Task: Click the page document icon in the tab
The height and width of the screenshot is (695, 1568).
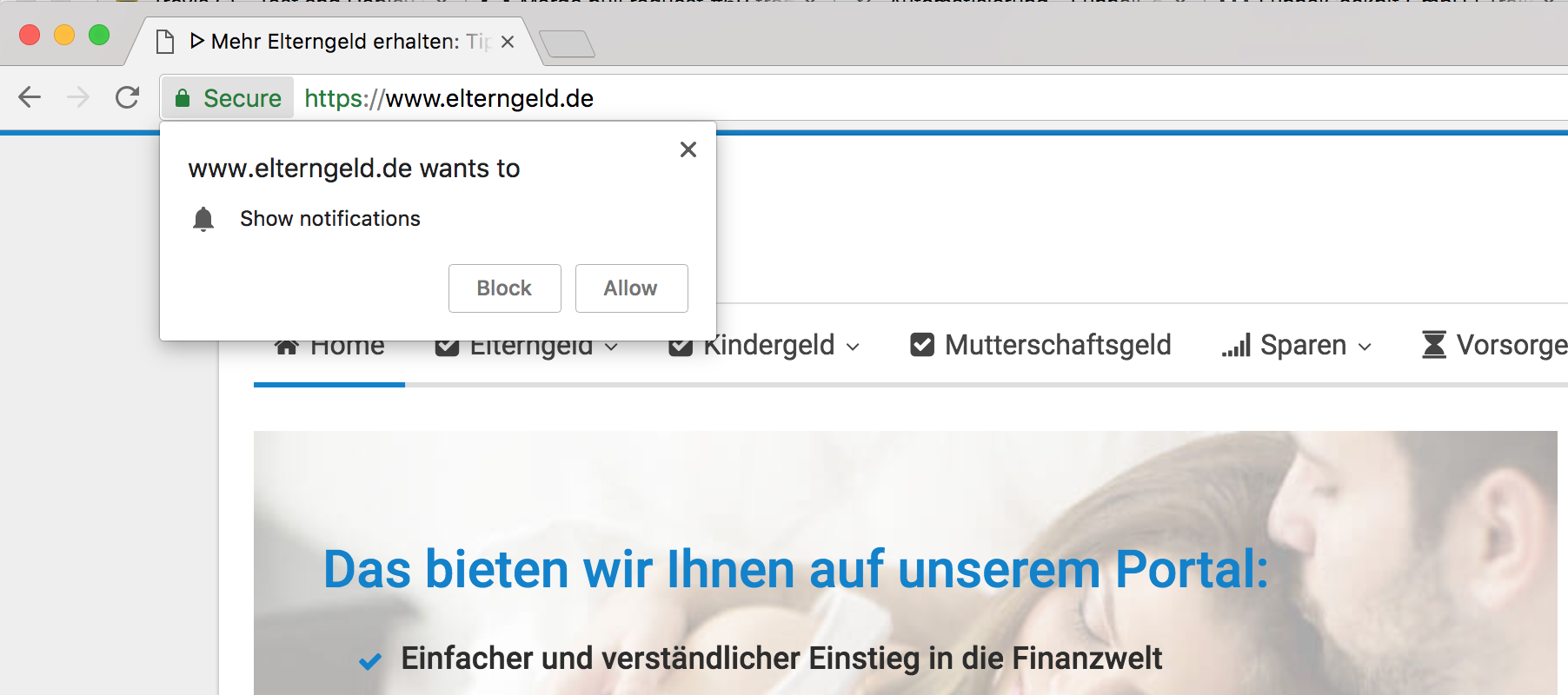Action: 165,42
